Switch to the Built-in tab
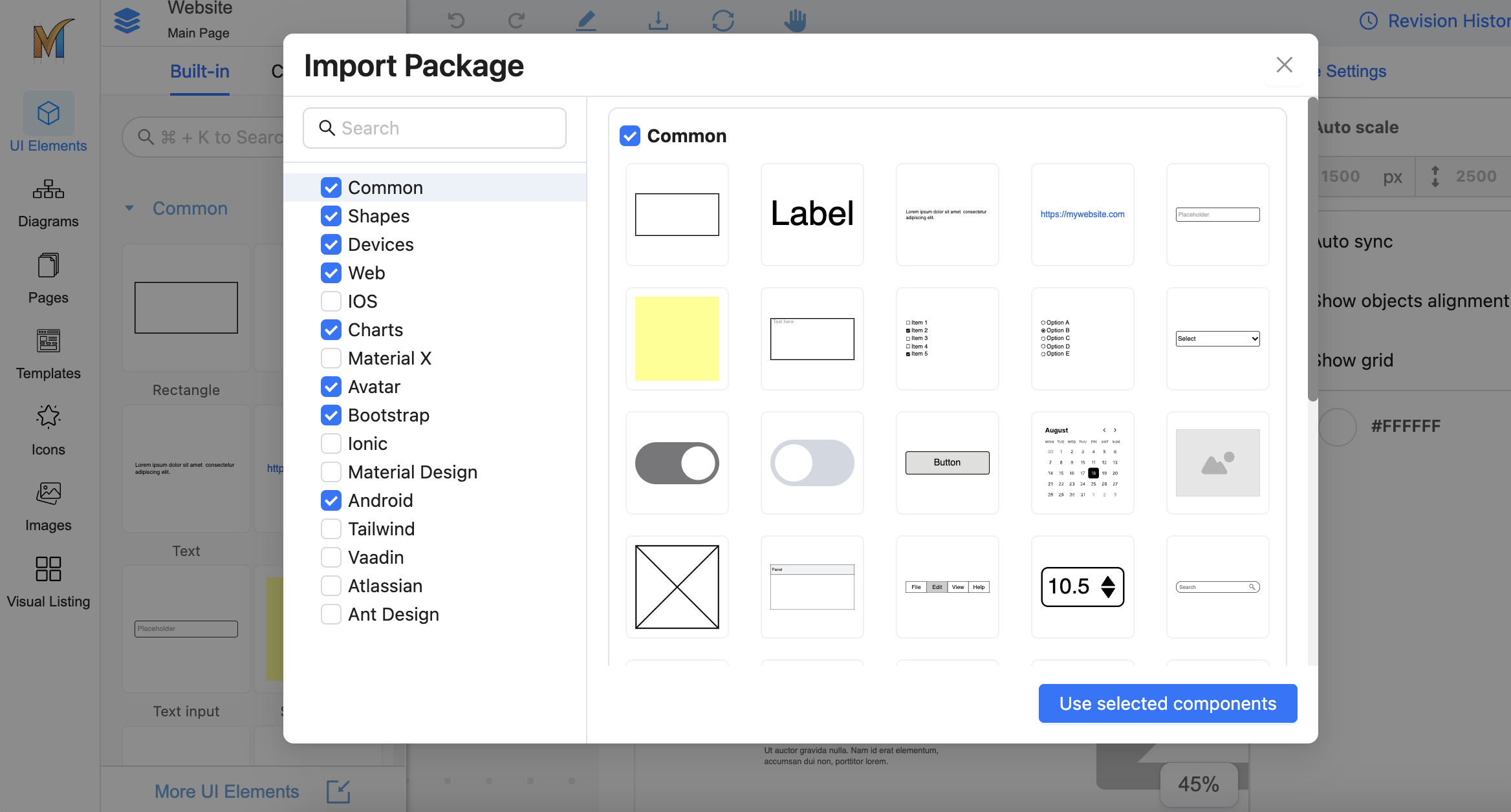The width and height of the screenshot is (1511, 812). click(x=199, y=71)
